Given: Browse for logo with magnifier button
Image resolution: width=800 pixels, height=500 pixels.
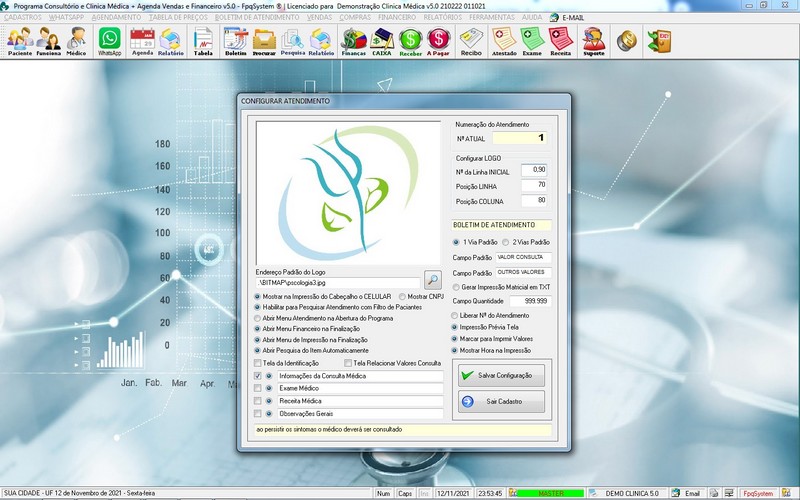Looking at the screenshot, I should pyautogui.click(x=433, y=280).
